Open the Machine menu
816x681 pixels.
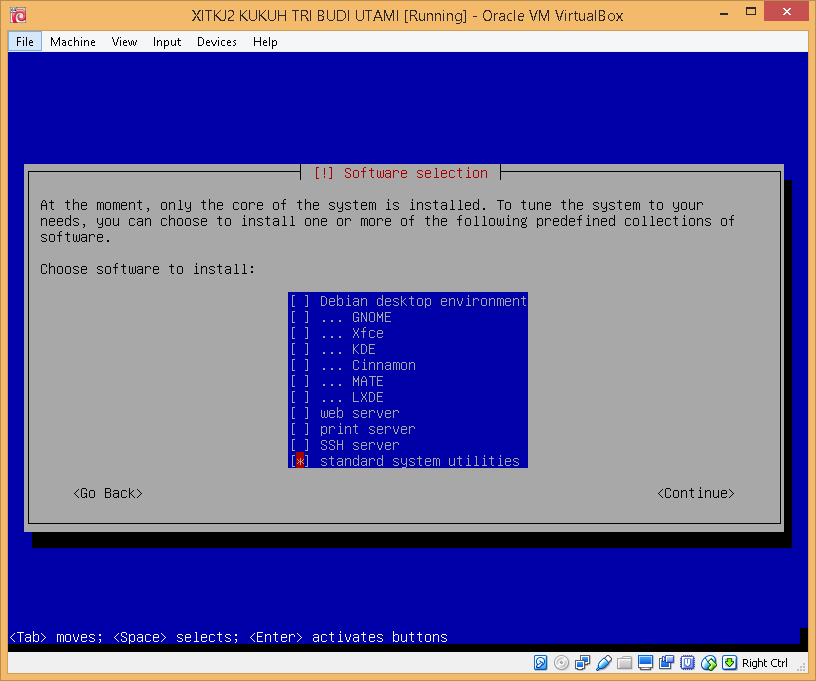click(x=73, y=42)
